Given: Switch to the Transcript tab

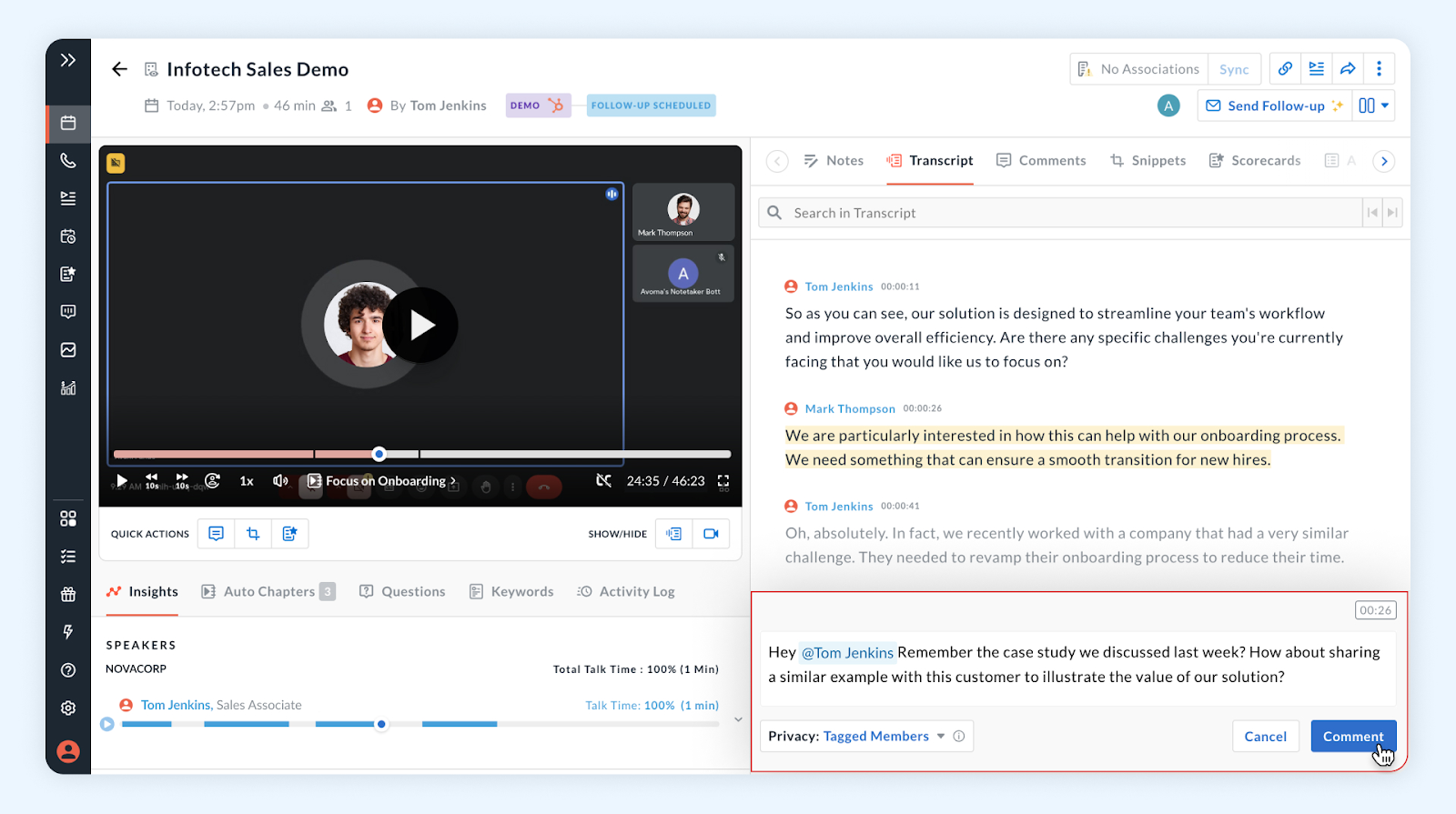Looking at the screenshot, I should pyautogui.click(x=930, y=161).
